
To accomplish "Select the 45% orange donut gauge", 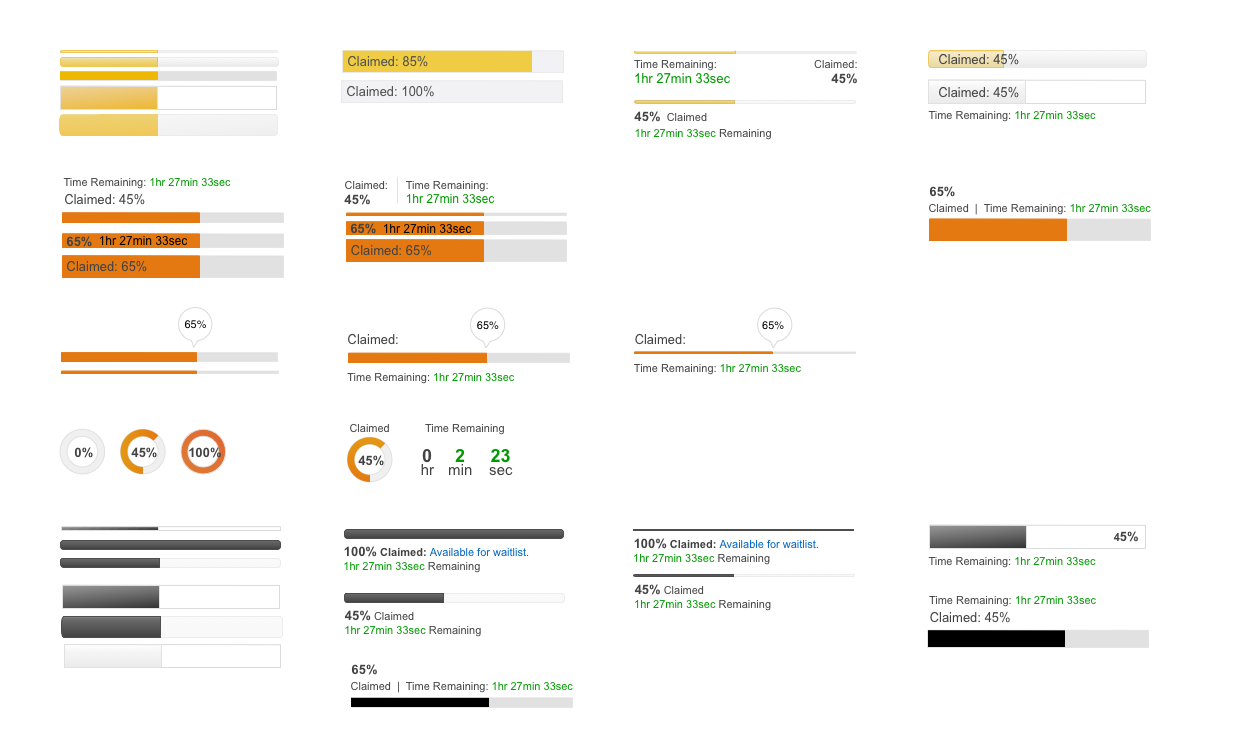I will (142, 451).
